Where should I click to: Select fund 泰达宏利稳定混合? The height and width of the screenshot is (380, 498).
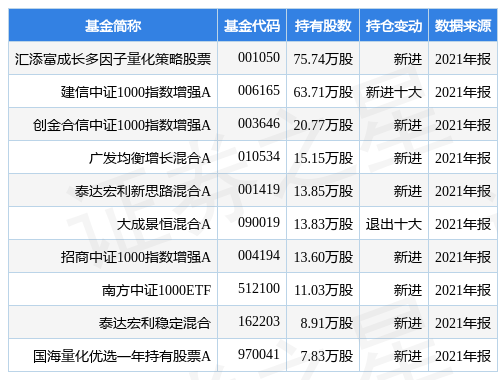155,323
